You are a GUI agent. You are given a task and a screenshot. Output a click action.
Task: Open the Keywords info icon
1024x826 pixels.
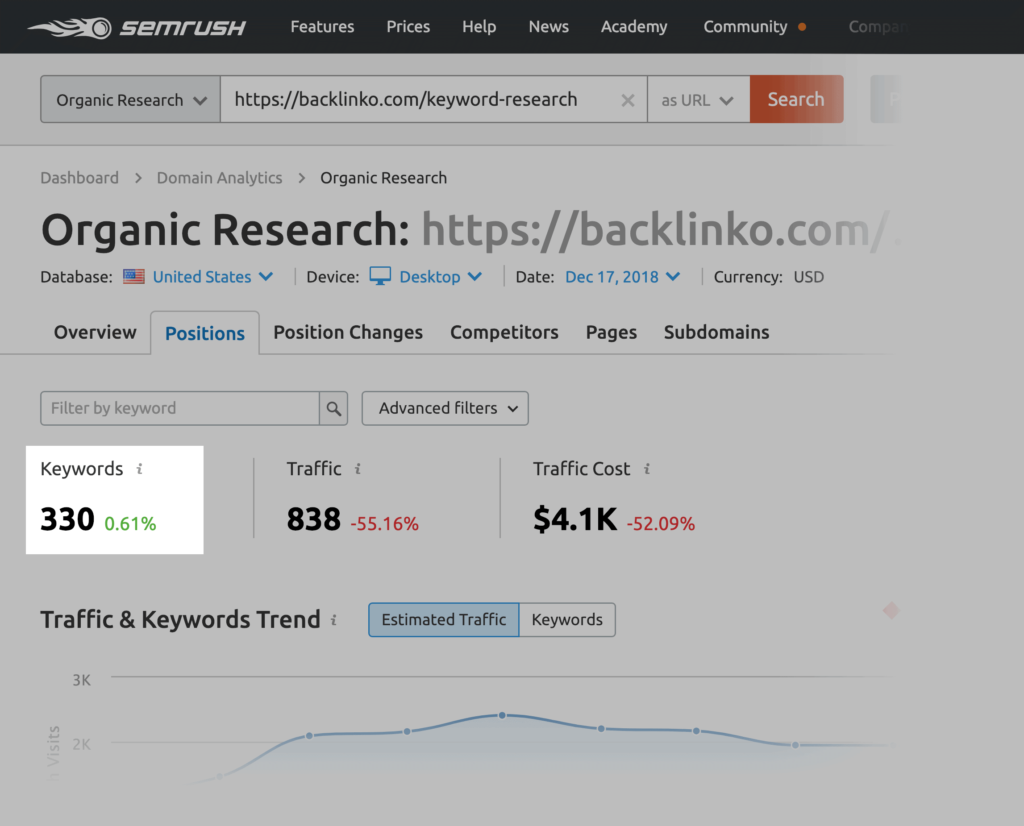coord(139,469)
